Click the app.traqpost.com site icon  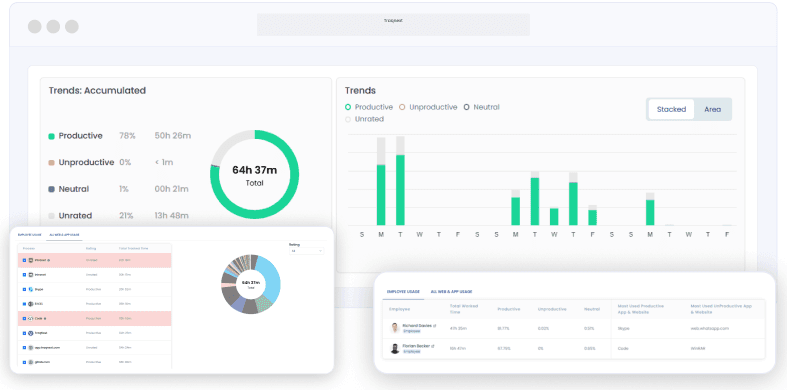pyautogui.click(x=31, y=347)
